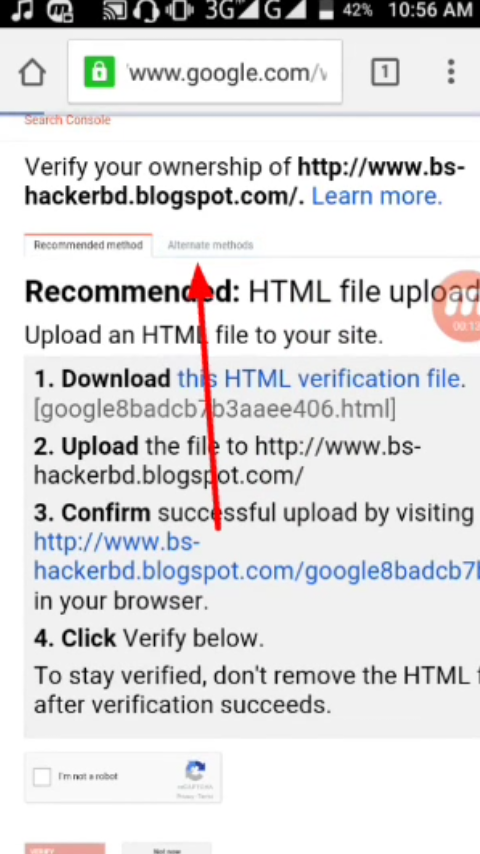Tap the battery indicator in status bar
This screenshot has width=480, height=854.
click(326, 10)
